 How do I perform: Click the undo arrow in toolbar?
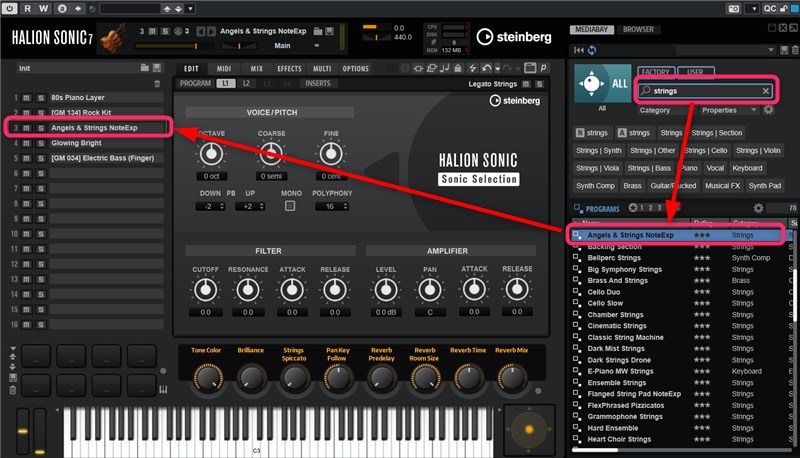486,68
